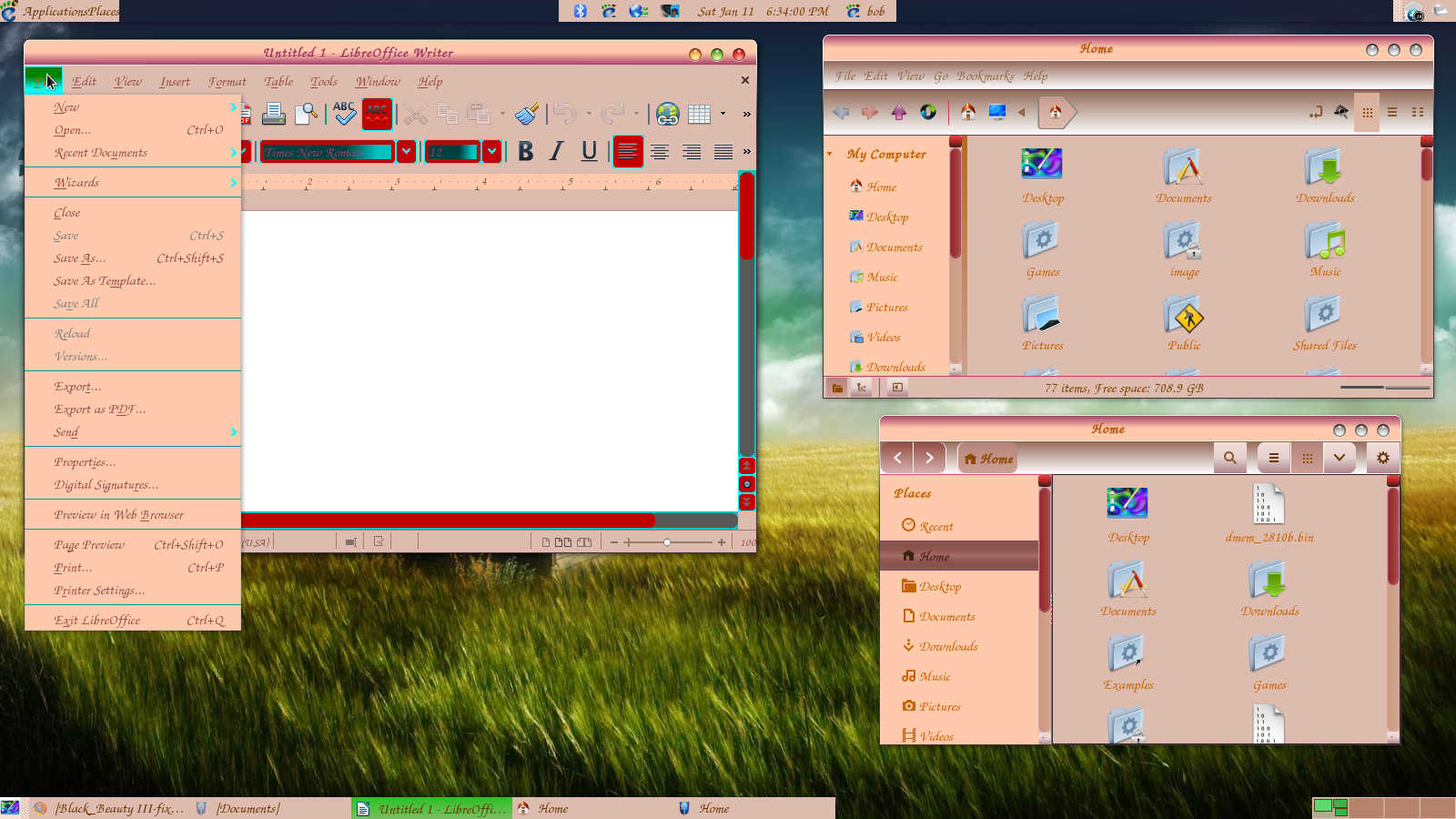Click Writer horizontal red scrollbar
The width and height of the screenshot is (1456, 819).
[448, 521]
